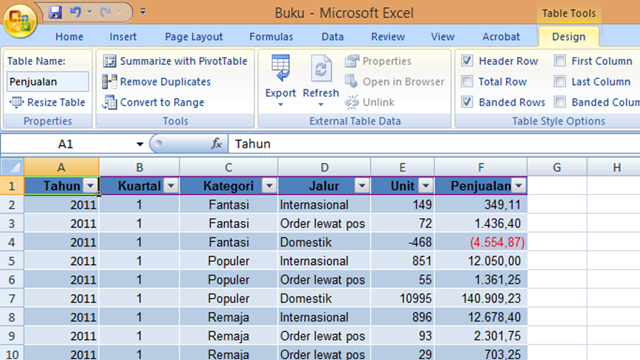640x360 pixels.
Task: Open the Formulas tab
Action: click(271, 37)
